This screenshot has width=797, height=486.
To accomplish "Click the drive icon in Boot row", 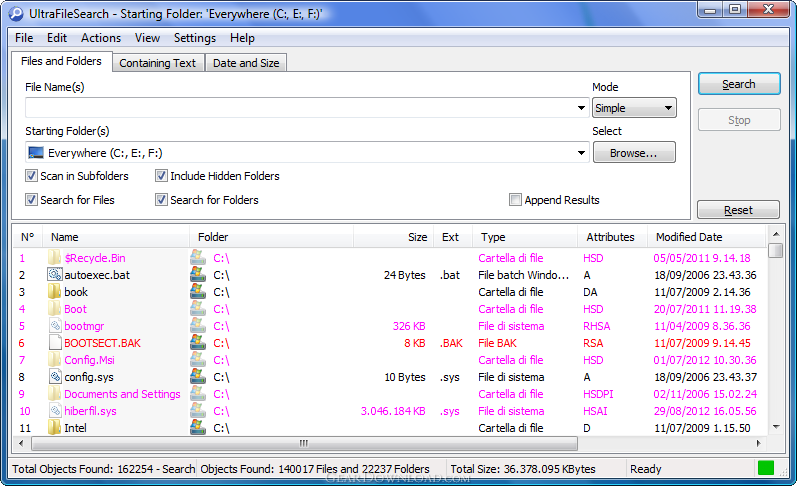I will pyautogui.click(x=198, y=309).
